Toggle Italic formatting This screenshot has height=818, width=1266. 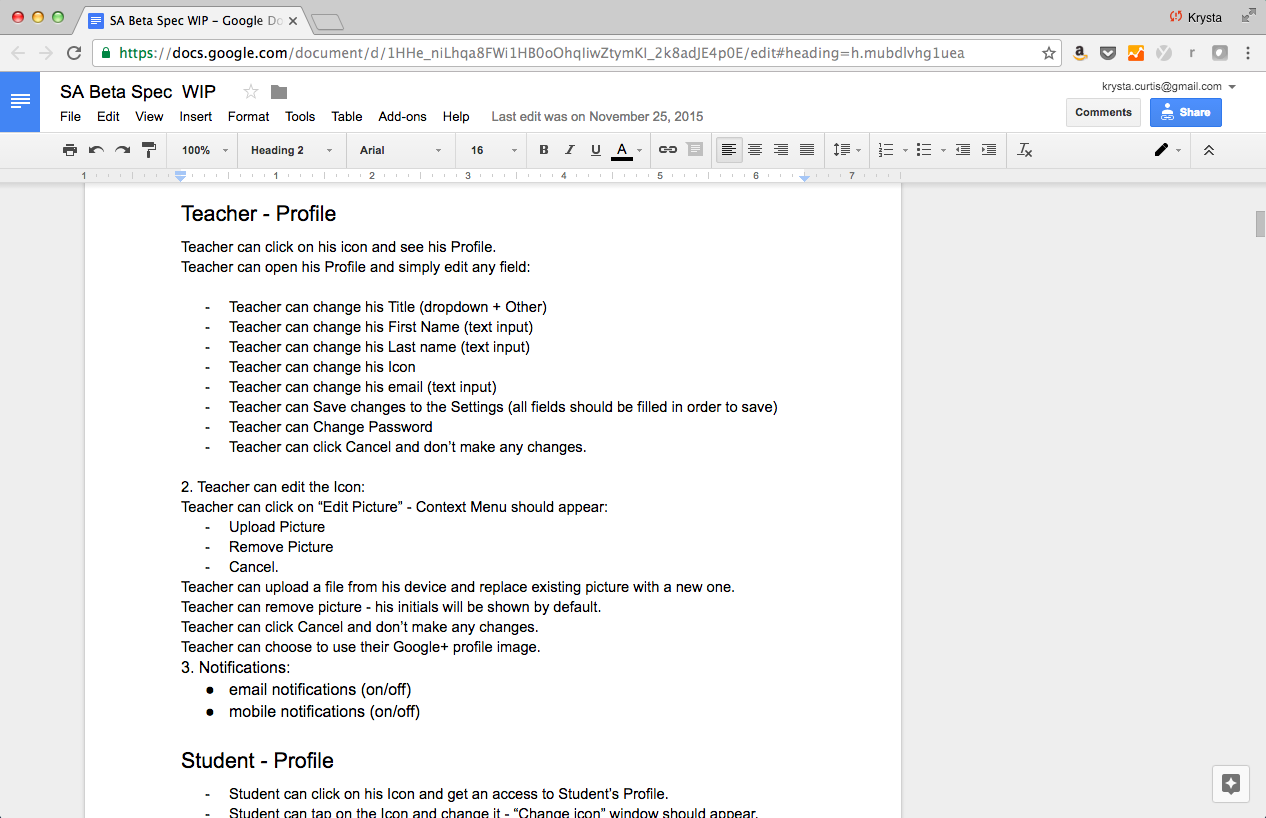(570, 150)
